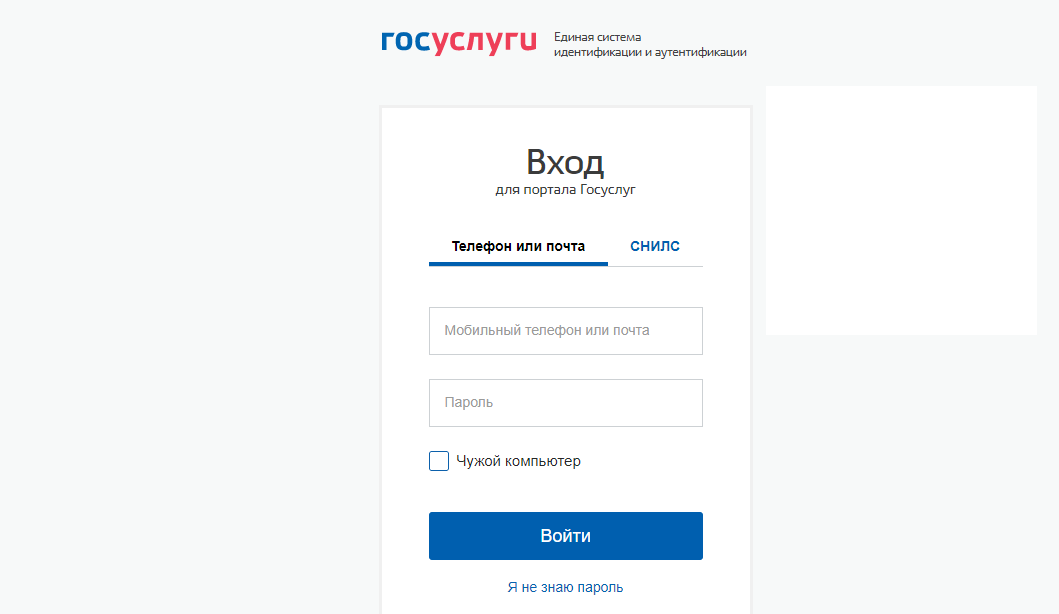This screenshot has height=614, width=1059.
Task: Click the Вход page heading
Action: coord(565,160)
